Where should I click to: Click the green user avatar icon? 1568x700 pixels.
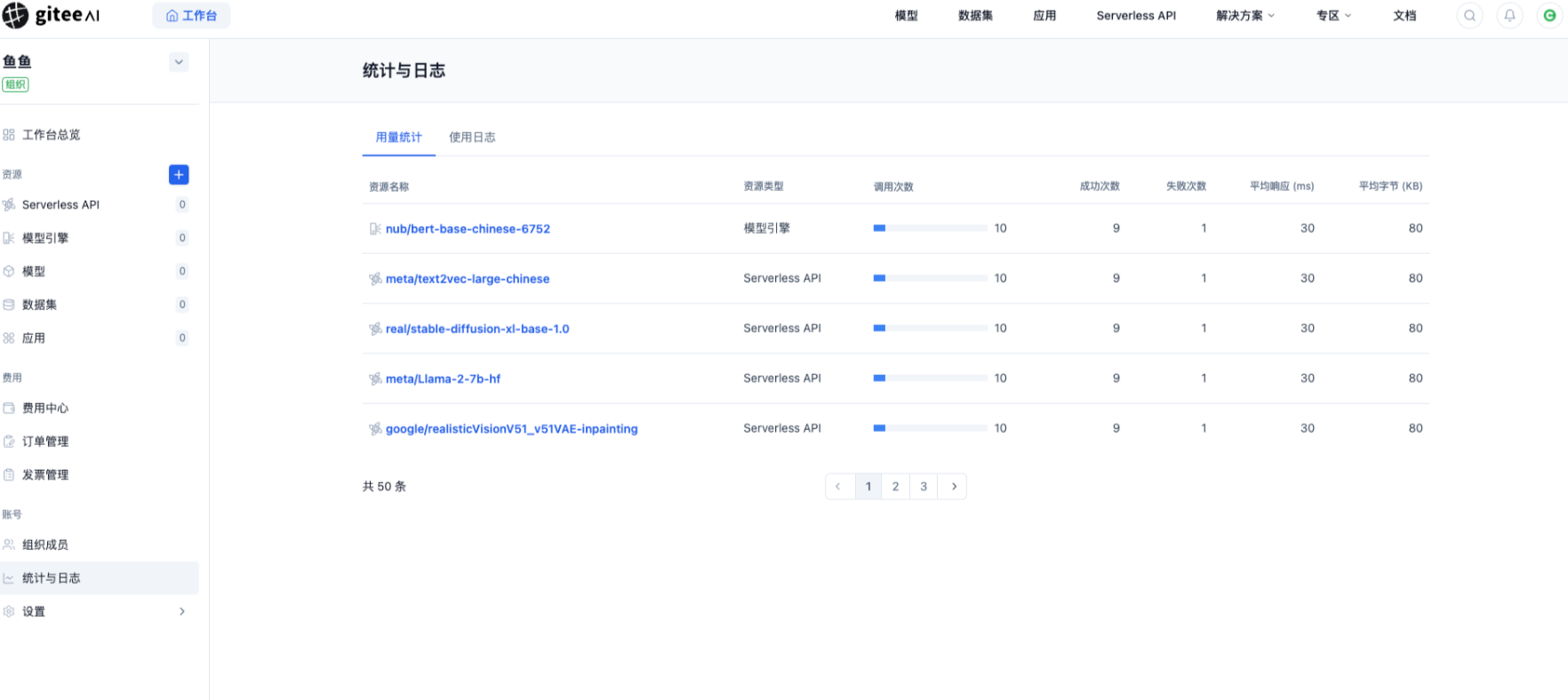pos(1549,15)
